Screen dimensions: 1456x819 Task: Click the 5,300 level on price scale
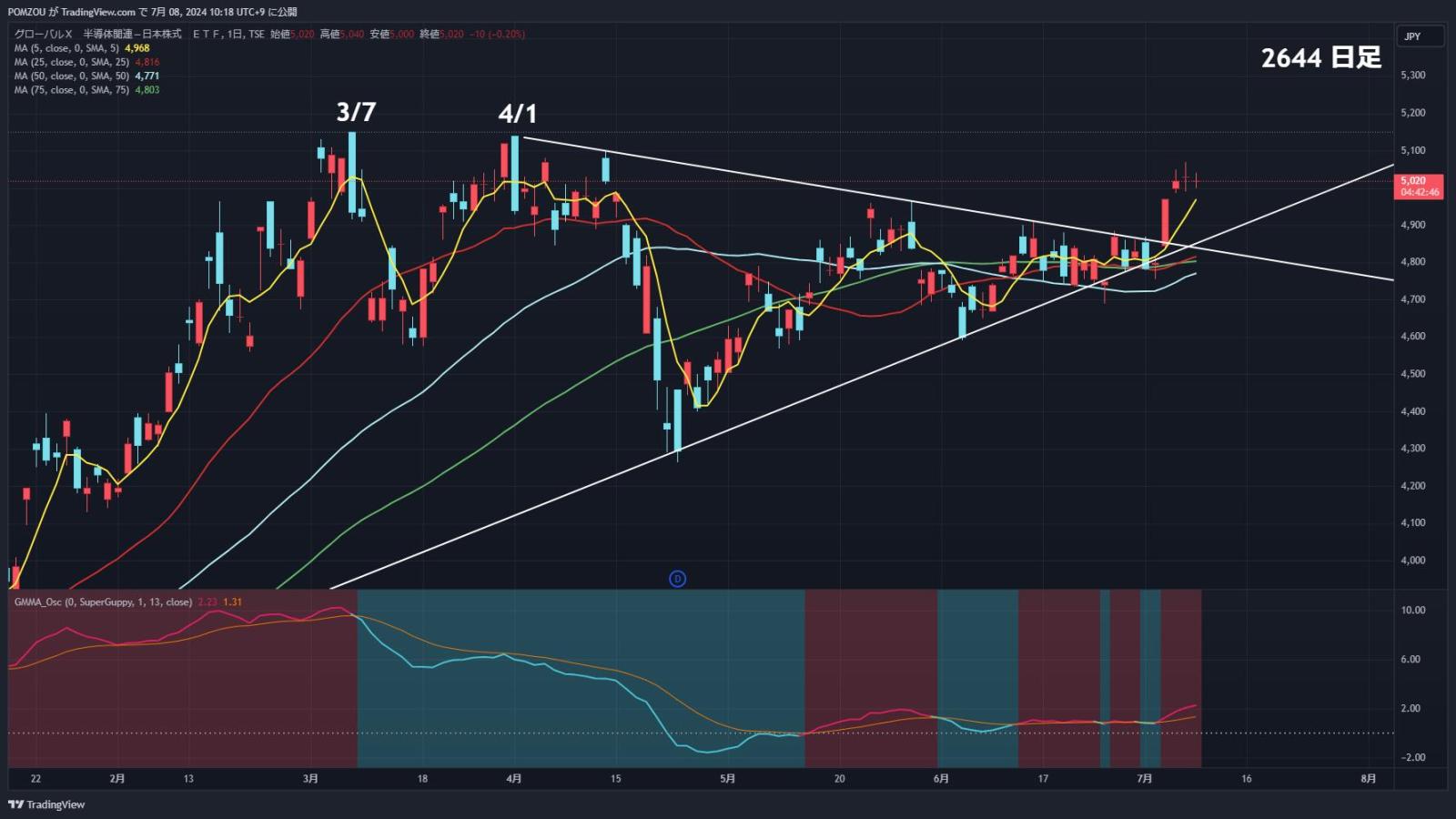pyautogui.click(x=1413, y=76)
